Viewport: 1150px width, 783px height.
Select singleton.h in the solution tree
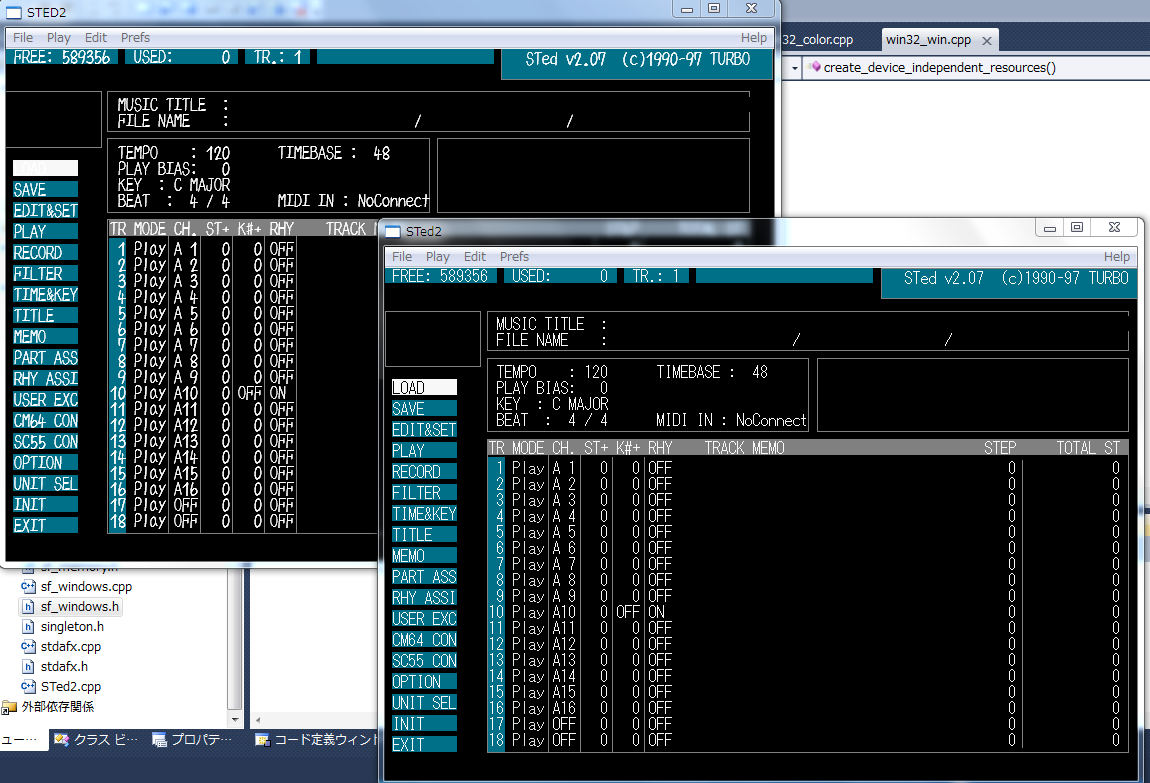(x=72, y=627)
